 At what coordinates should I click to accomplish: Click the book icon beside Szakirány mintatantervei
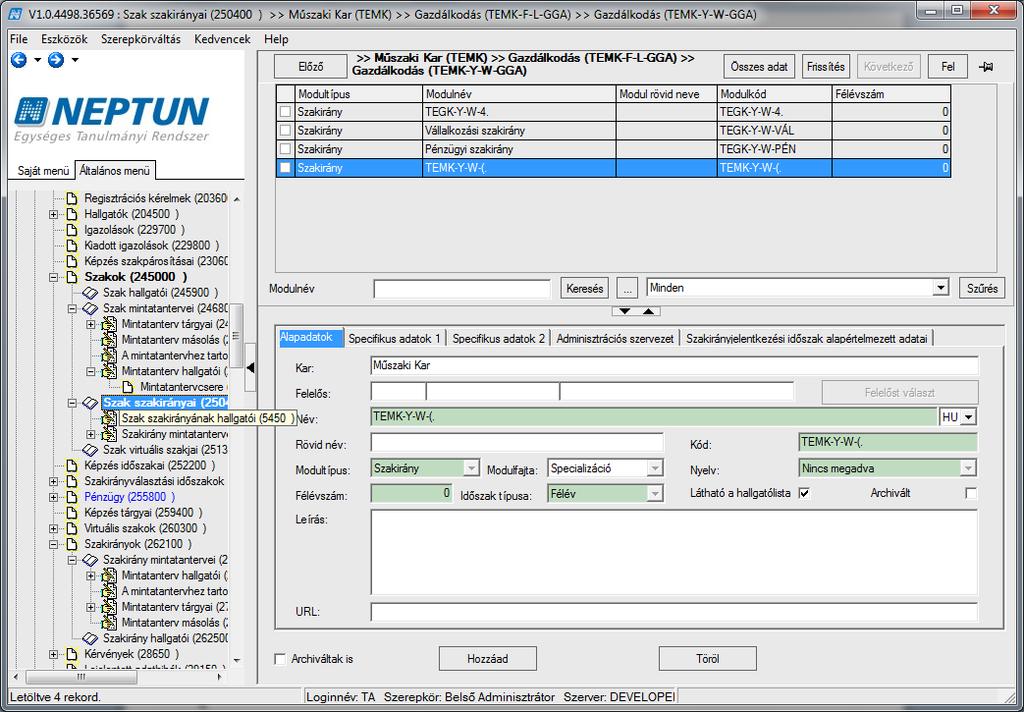tap(90, 560)
